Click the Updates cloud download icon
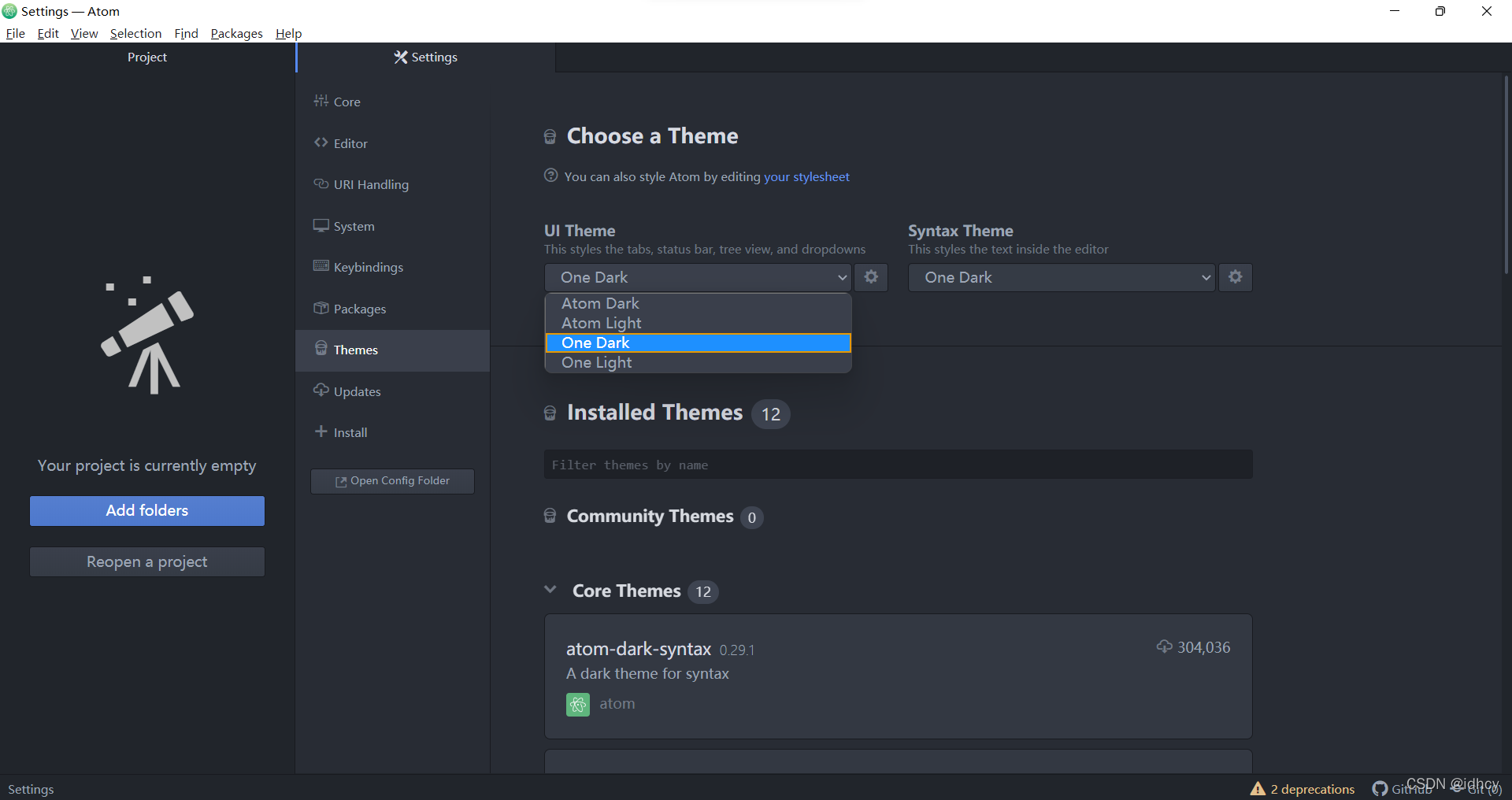 point(321,391)
